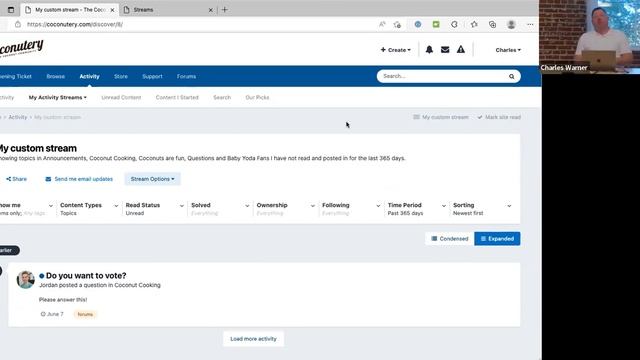Open the Create dropdown menu
Screen dimensions: 640x360
click(396, 50)
